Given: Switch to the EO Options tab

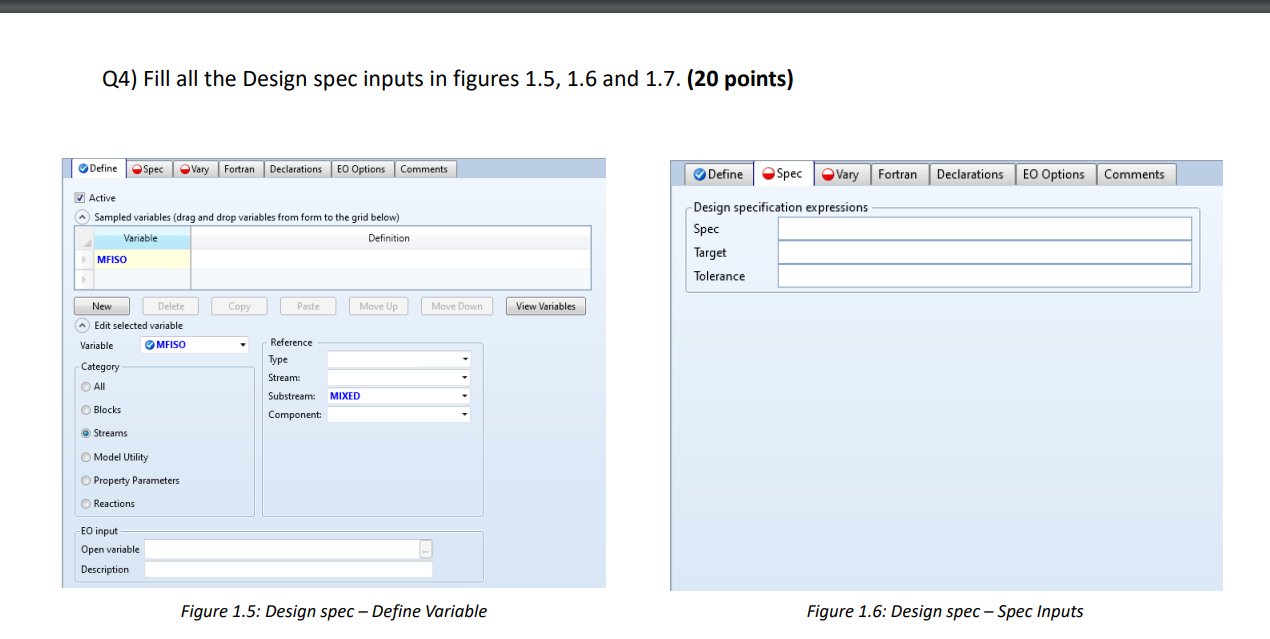Looking at the screenshot, I should 362,168.
